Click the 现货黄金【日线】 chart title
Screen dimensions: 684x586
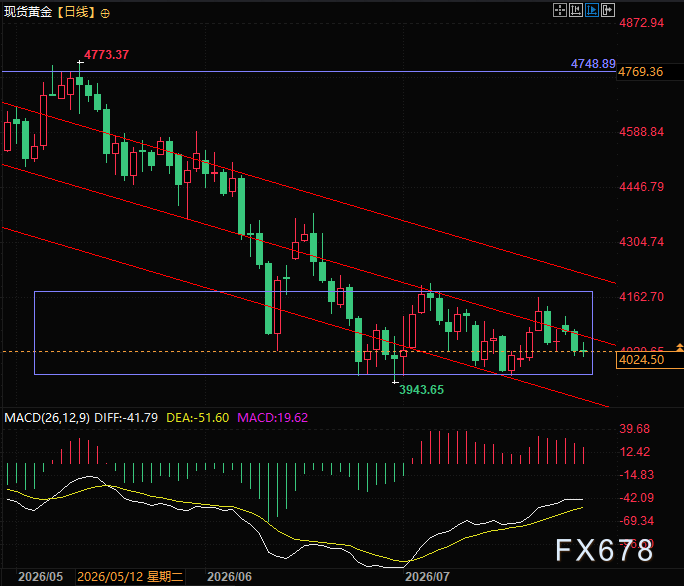click(x=50, y=12)
